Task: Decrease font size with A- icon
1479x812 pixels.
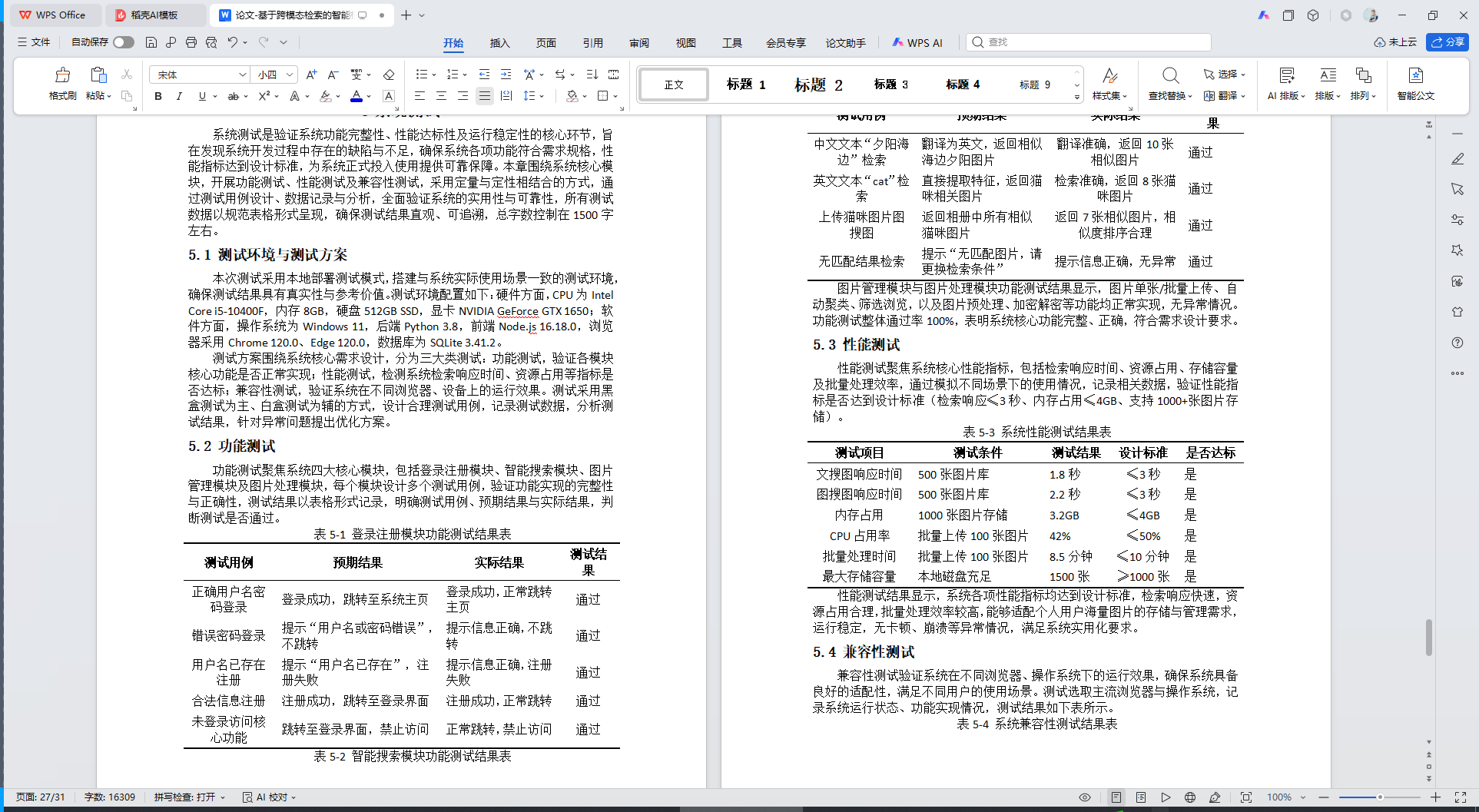Action: coord(333,75)
